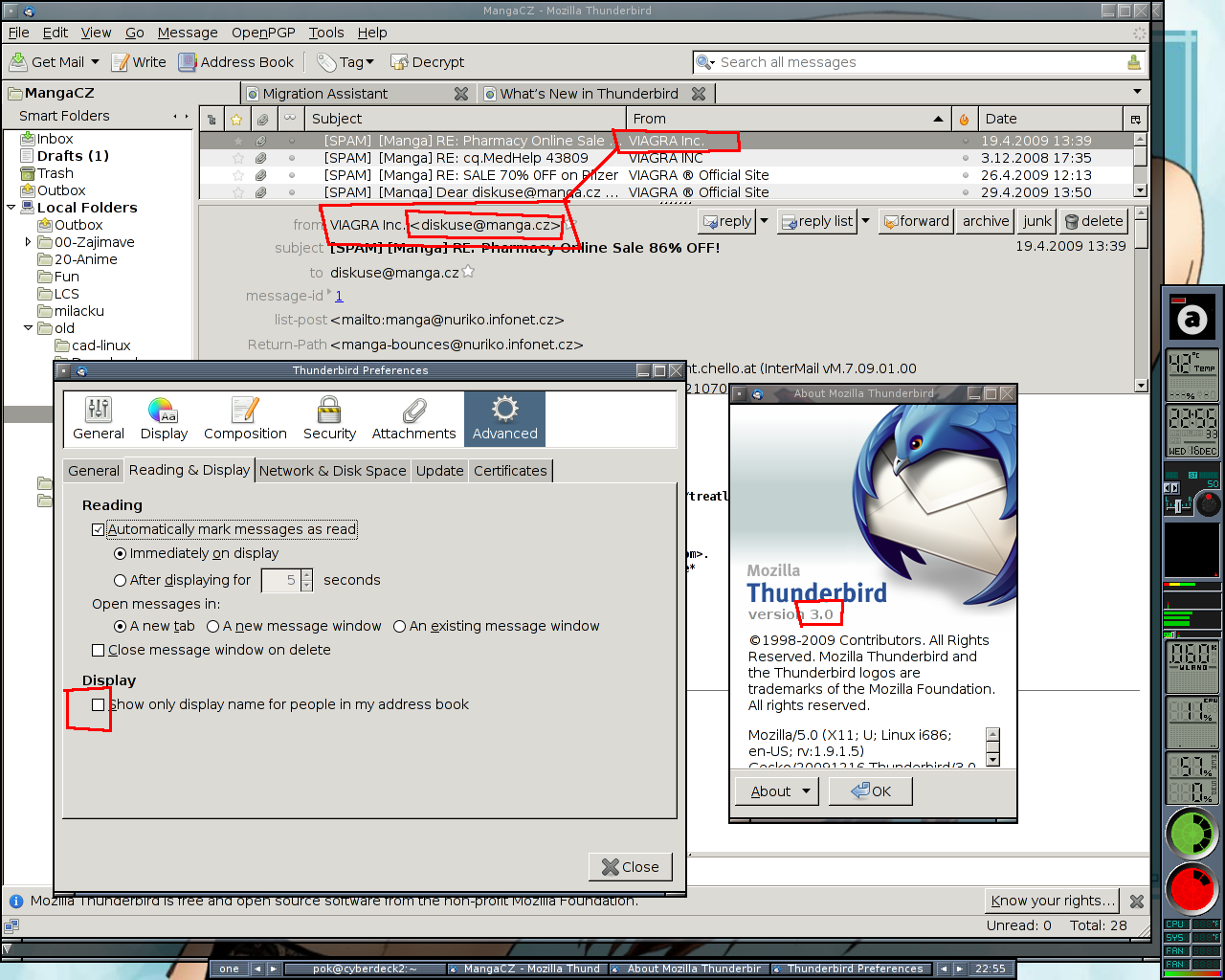This screenshot has width=1225, height=980.
Task: Switch to the Network & Disk Space tab
Action: (x=332, y=471)
